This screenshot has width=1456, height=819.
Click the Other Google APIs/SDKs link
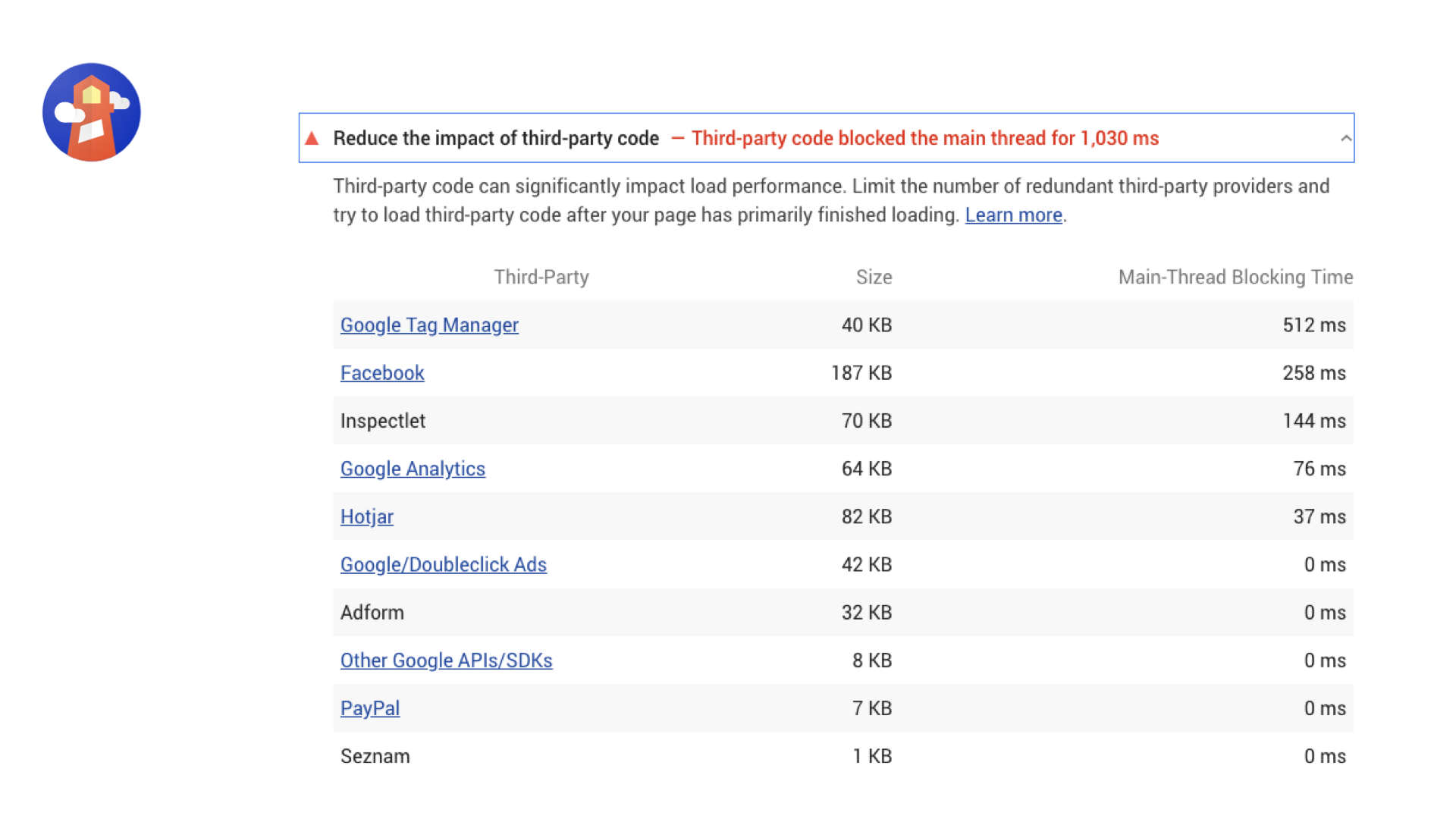446,661
